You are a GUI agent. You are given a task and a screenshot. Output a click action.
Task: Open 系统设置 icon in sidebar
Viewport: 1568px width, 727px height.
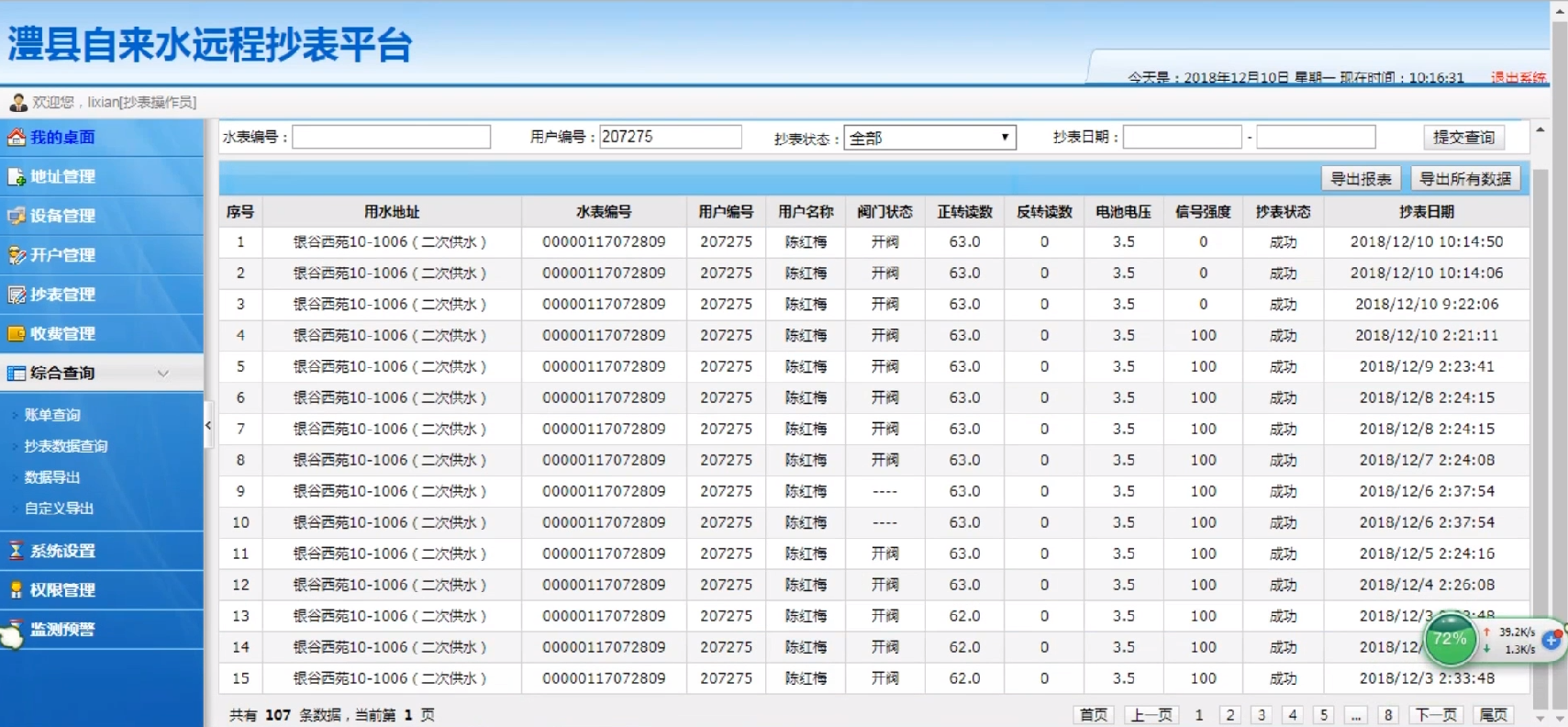coord(17,551)
